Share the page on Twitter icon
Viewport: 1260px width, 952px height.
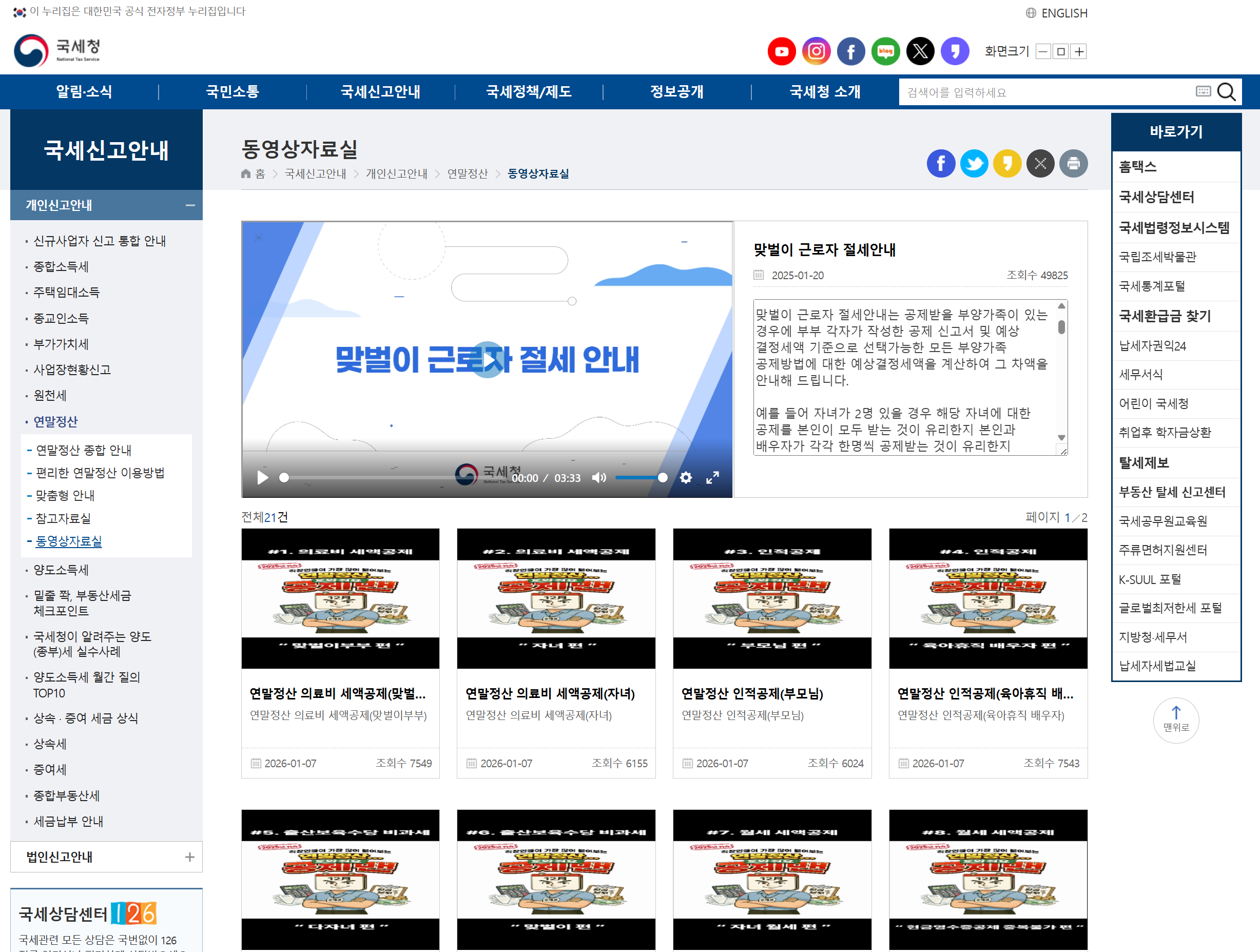tap(975, 164)
